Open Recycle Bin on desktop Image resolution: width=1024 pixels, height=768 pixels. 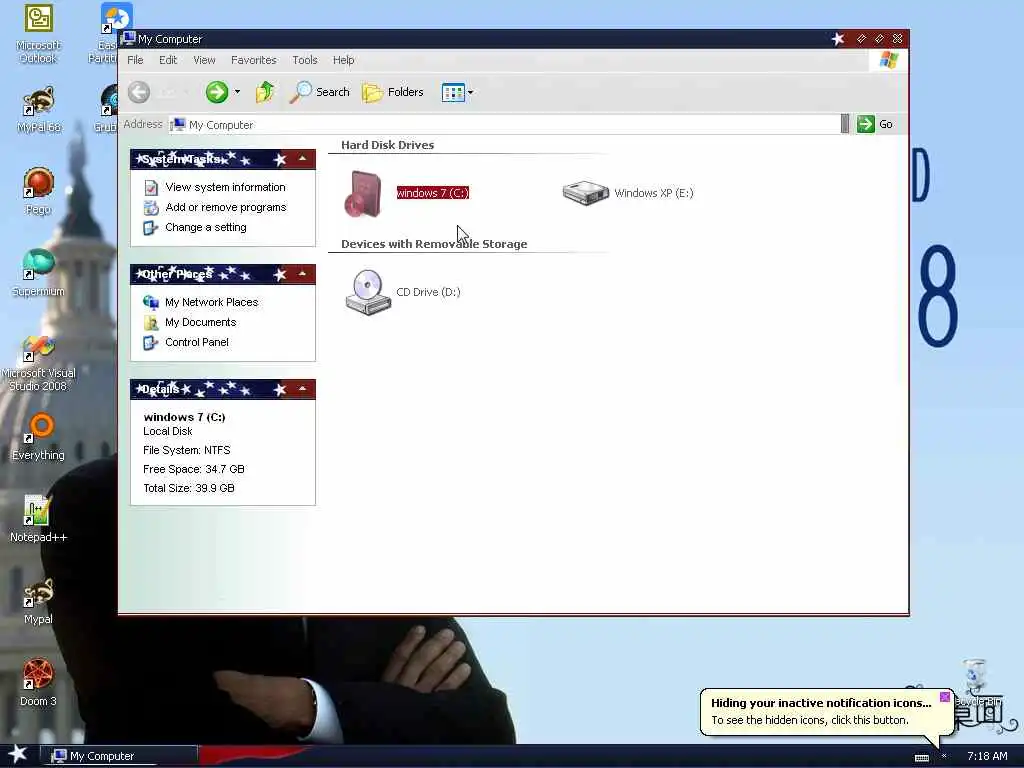tap(976, 682)
